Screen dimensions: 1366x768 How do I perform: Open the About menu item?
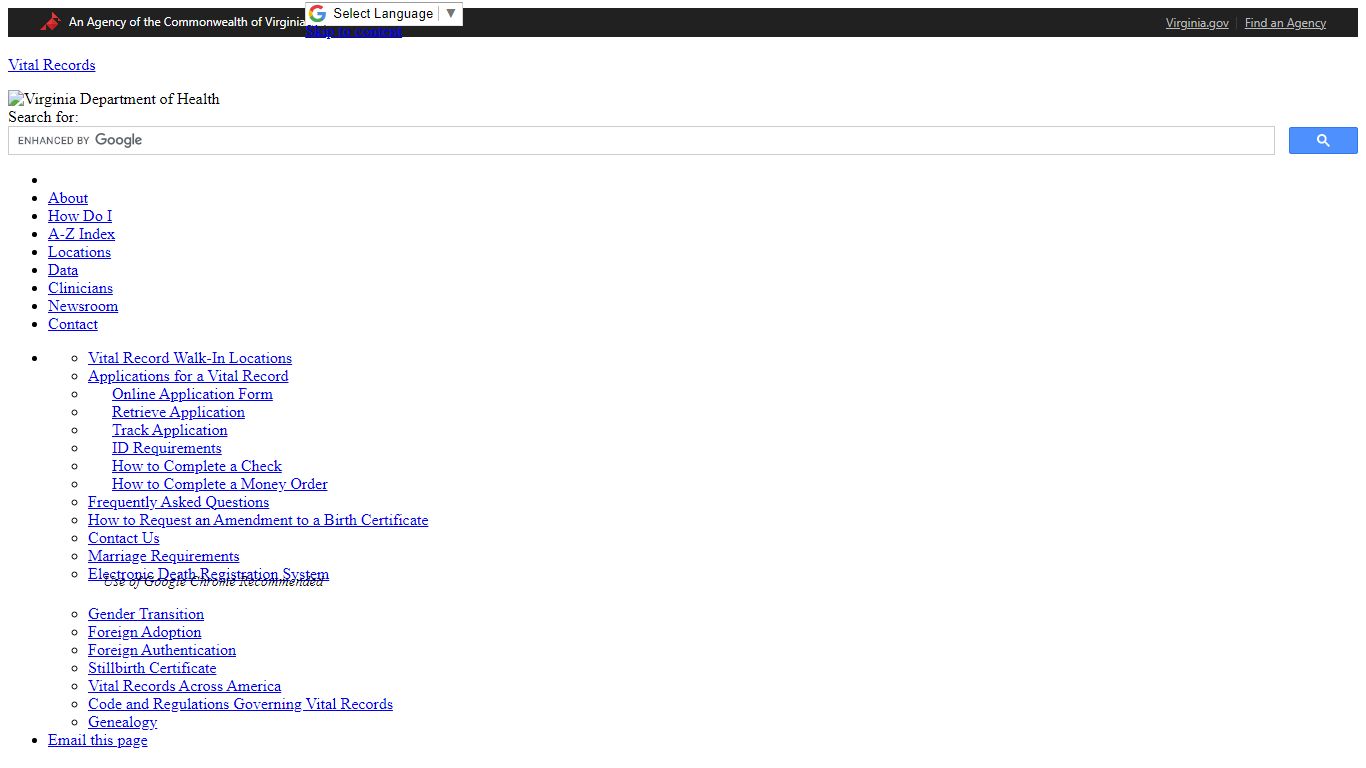coord(68,198)
